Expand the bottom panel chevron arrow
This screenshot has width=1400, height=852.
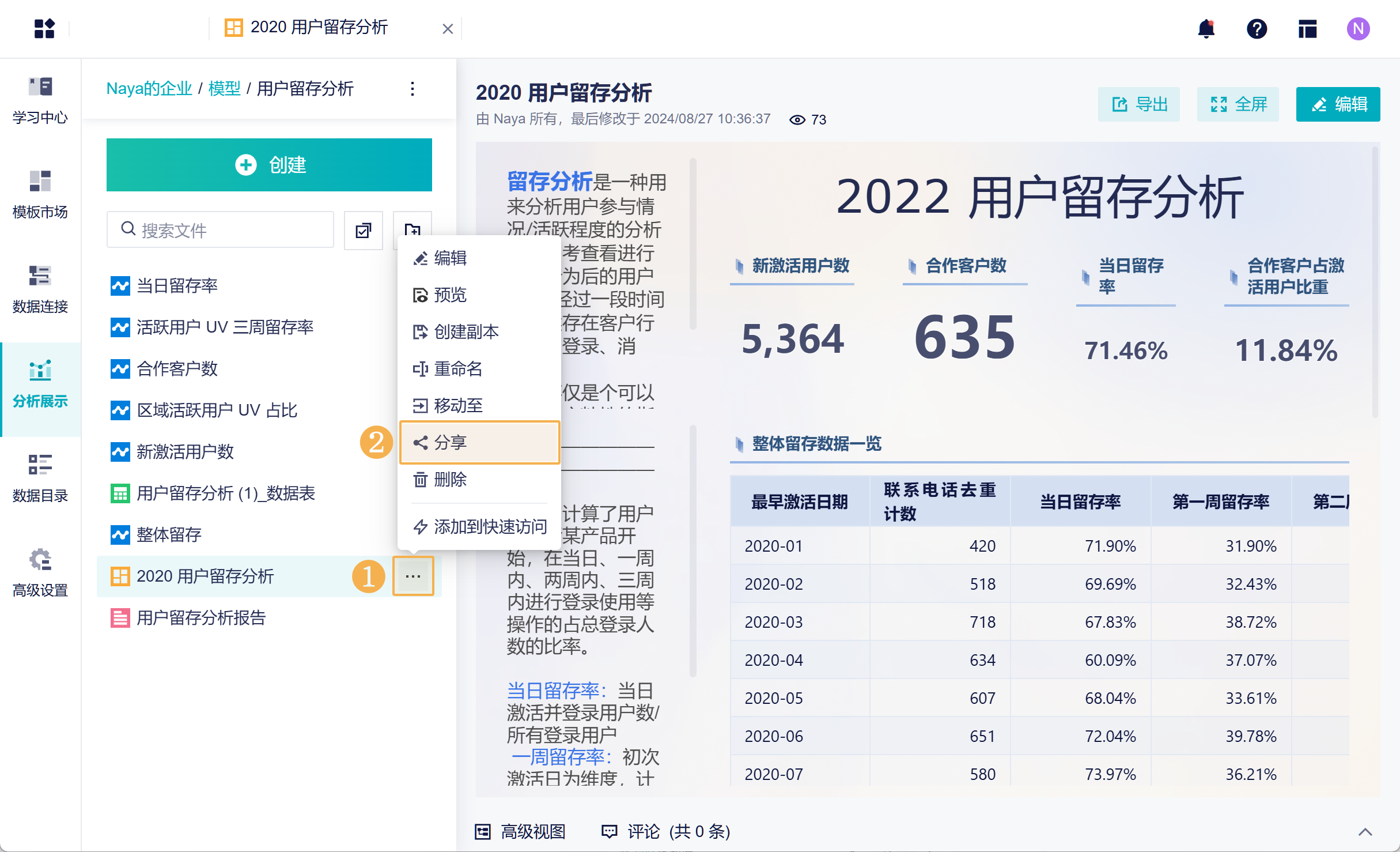point(1365,831)
